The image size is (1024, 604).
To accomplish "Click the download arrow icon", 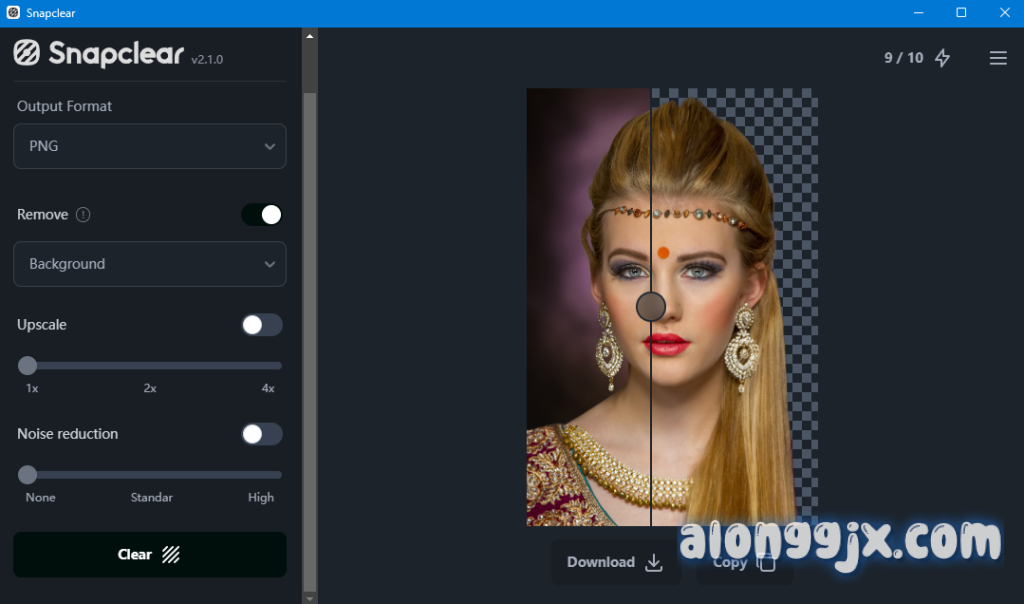I will click(x=654, y=562).
